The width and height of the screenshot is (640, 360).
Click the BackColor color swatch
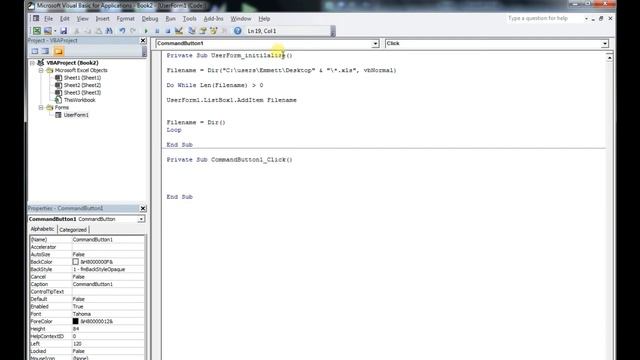[76, 262]
